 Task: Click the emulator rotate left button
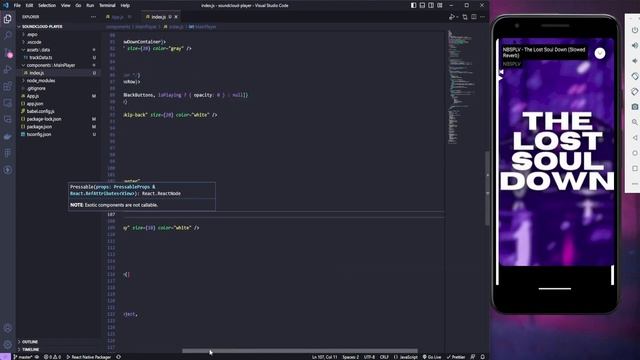pyautogui.click(x=634, y=76)
